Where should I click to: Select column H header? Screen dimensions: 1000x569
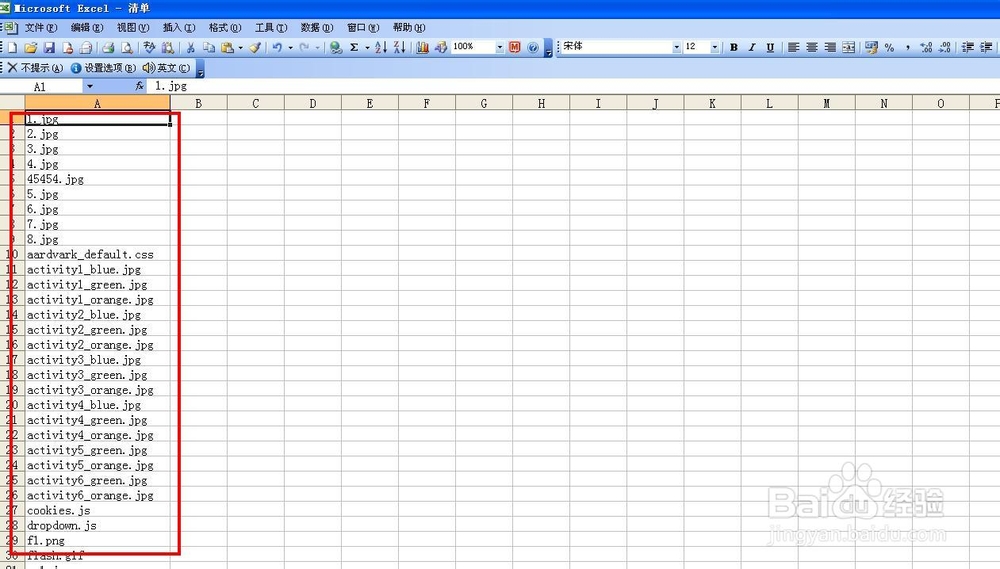click(541, 103)
